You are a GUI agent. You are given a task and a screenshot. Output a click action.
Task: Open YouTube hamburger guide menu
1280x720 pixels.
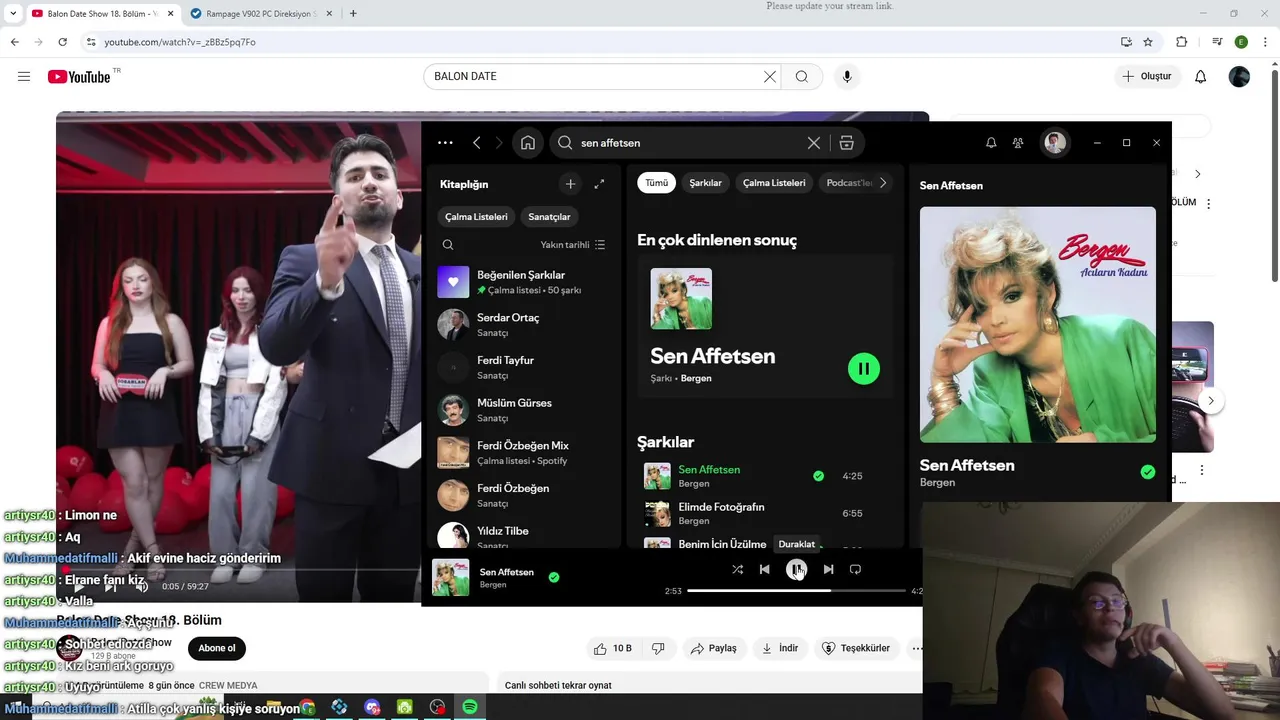[24, 76]
